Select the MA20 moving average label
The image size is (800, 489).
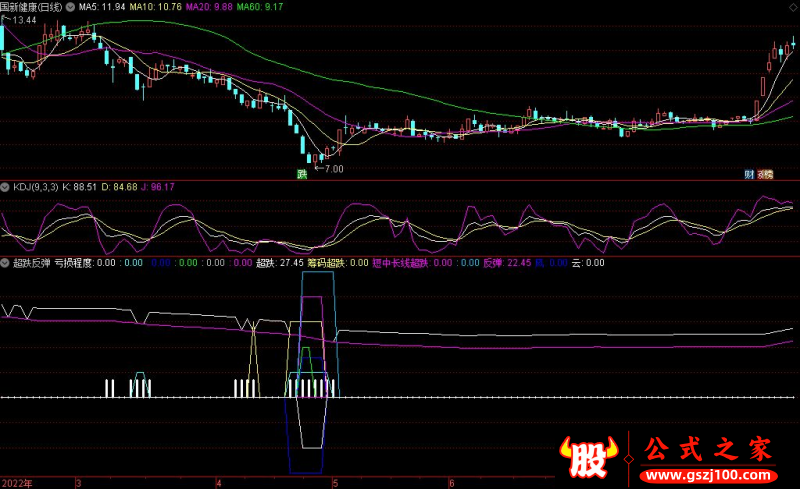(x=209, y=7)
